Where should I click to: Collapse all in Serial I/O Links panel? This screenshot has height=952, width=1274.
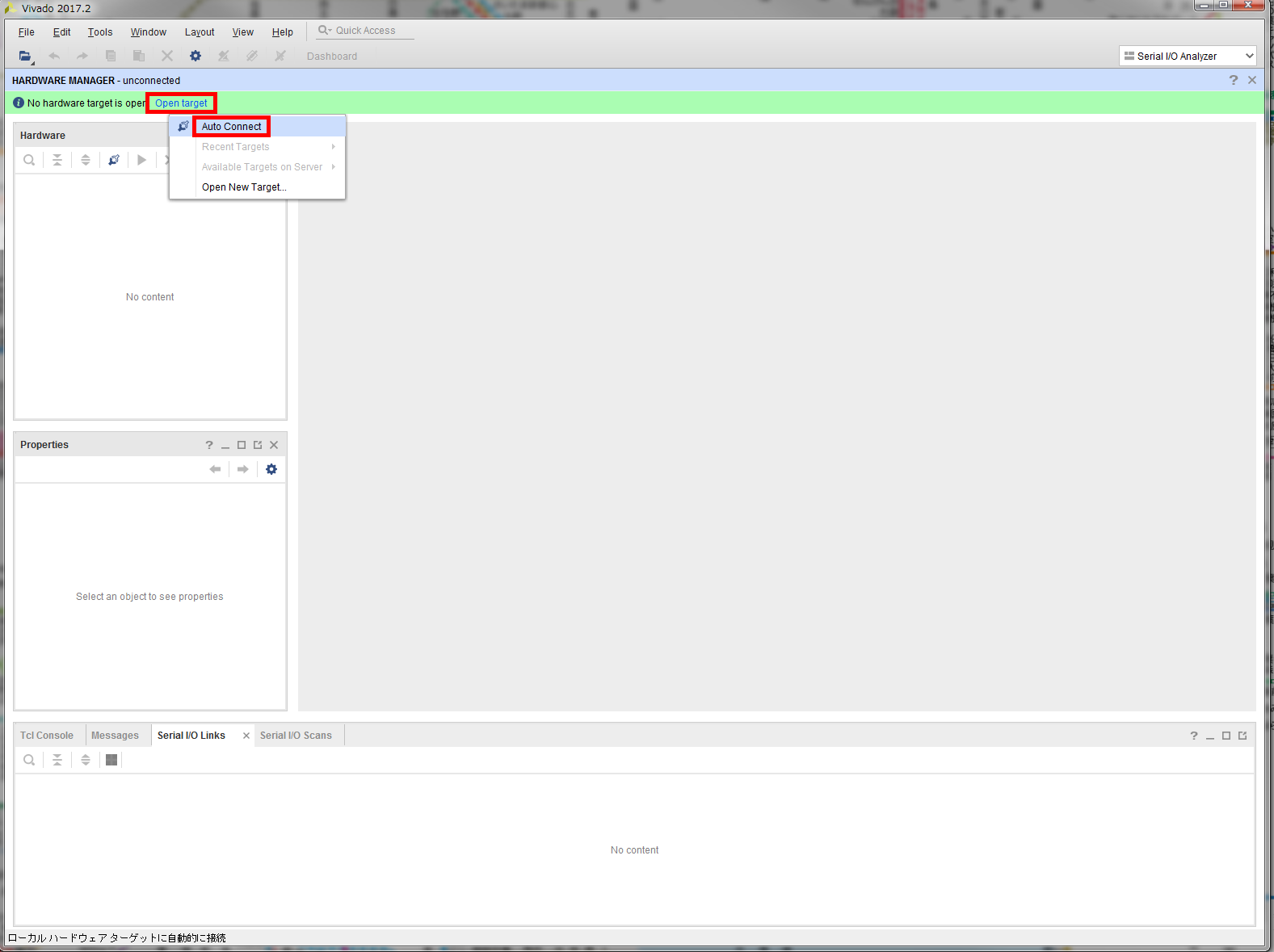click(x=57, y=760)
